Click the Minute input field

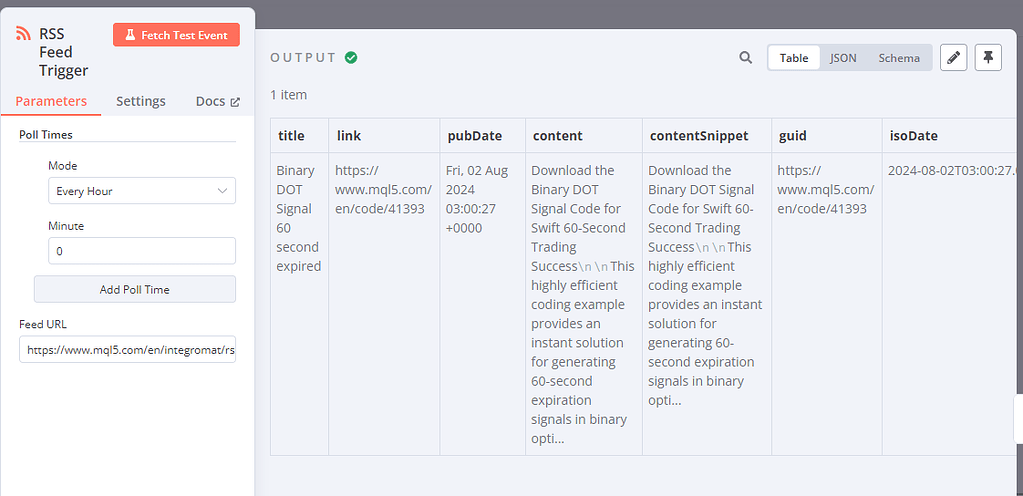click(142, 251)
